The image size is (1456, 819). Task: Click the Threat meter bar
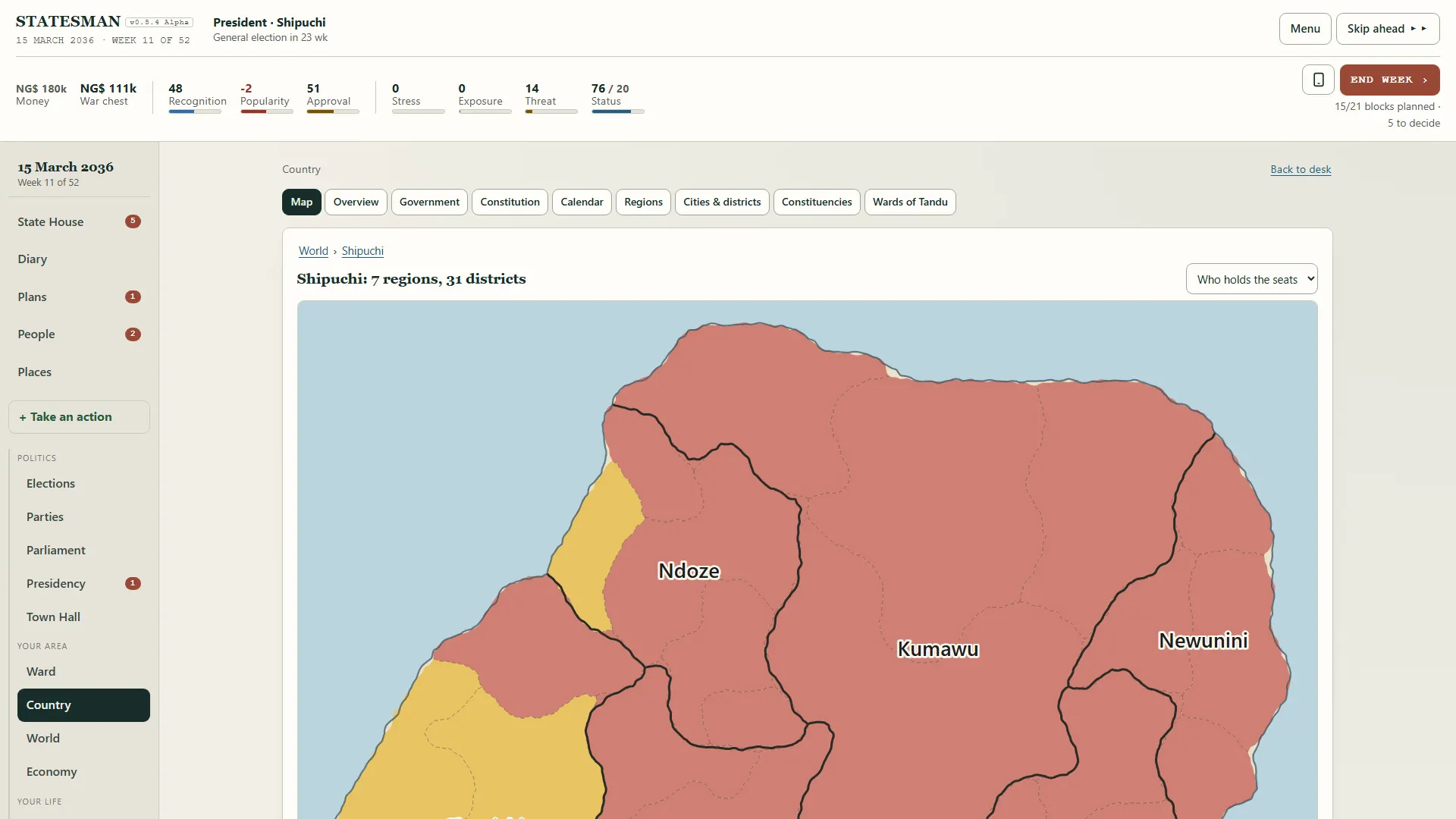click(x=551, y=111)
